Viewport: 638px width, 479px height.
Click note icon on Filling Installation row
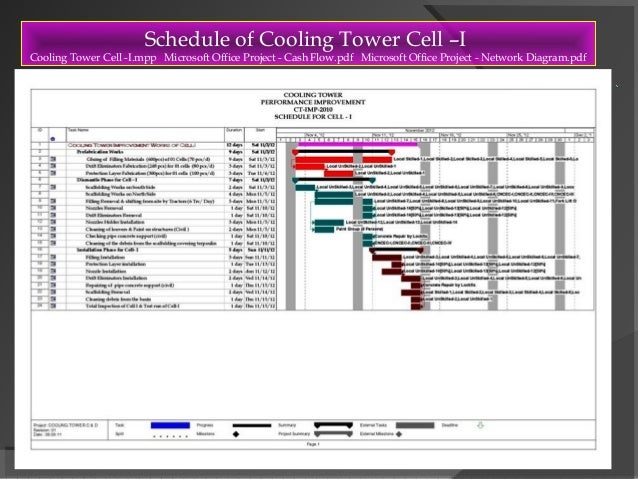(53, 257)
